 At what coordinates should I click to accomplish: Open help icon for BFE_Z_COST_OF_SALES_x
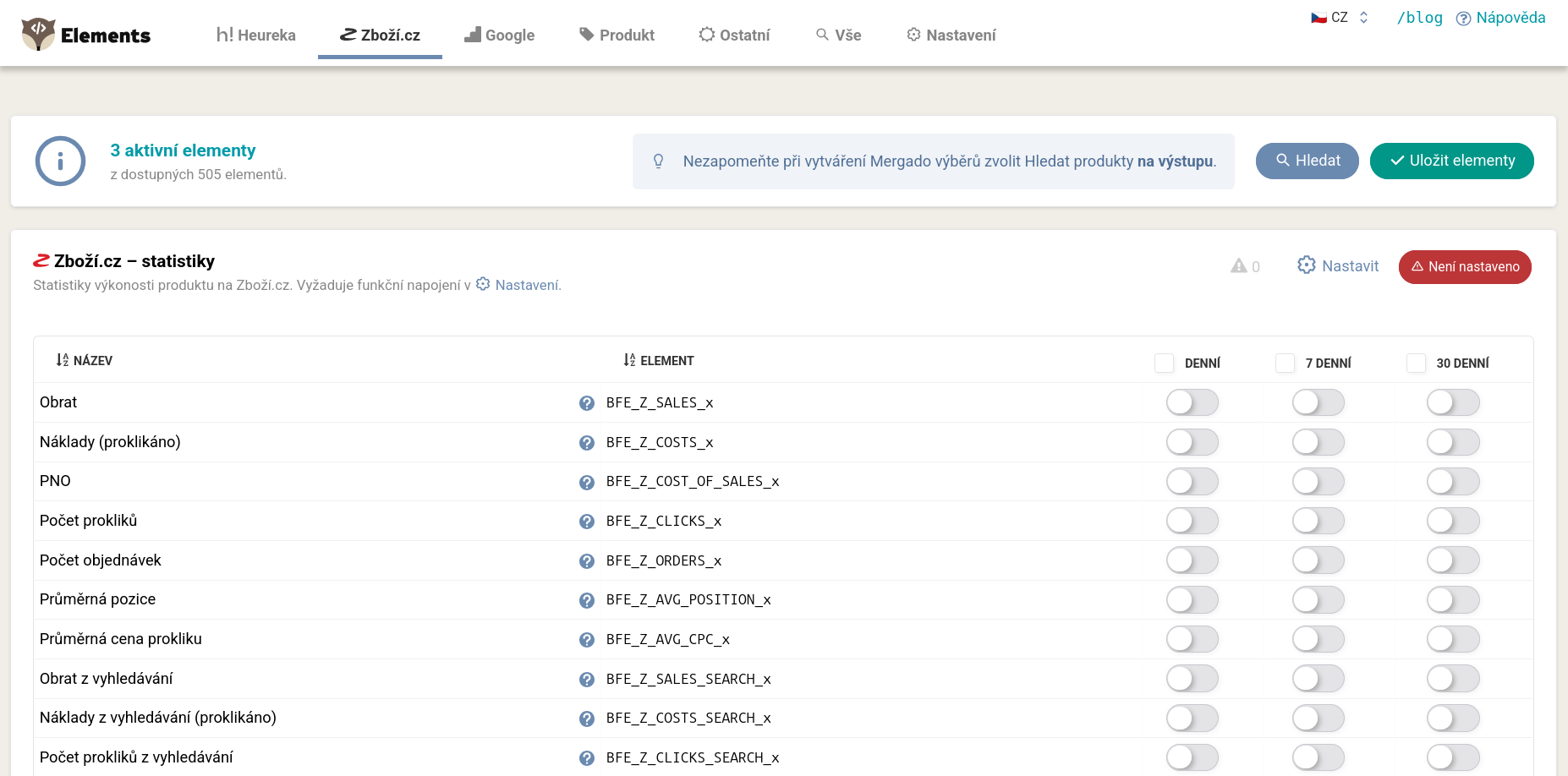pyautogui.click(x=587, y=482)
